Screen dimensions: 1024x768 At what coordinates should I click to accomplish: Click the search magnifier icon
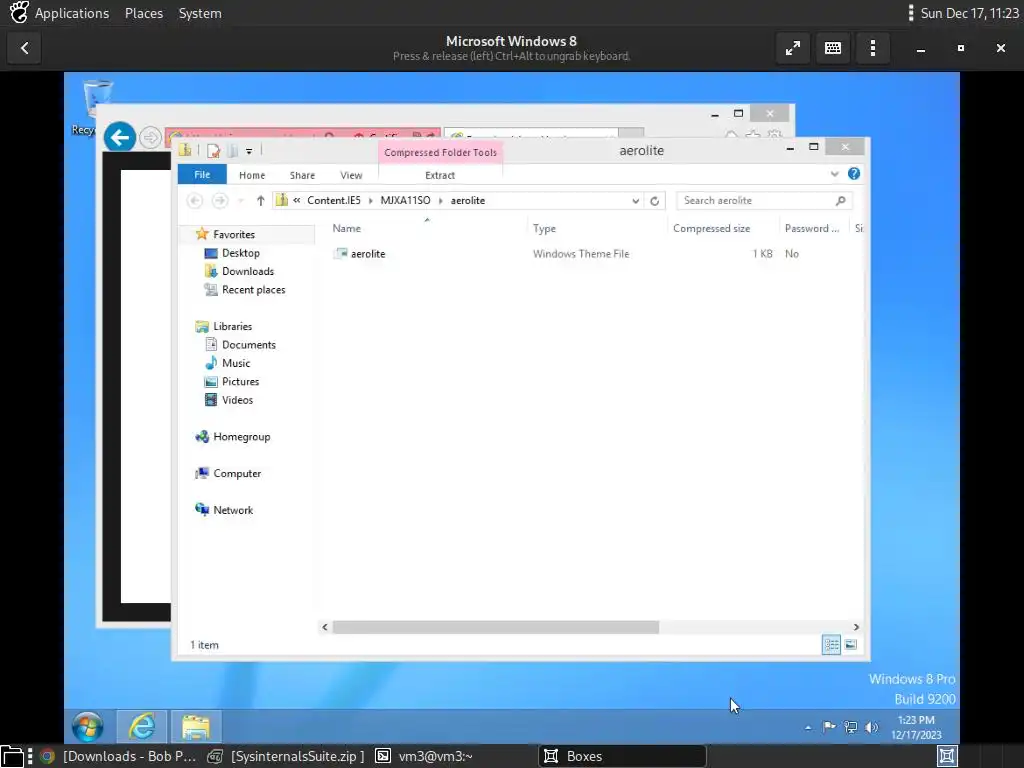(840, 200)
